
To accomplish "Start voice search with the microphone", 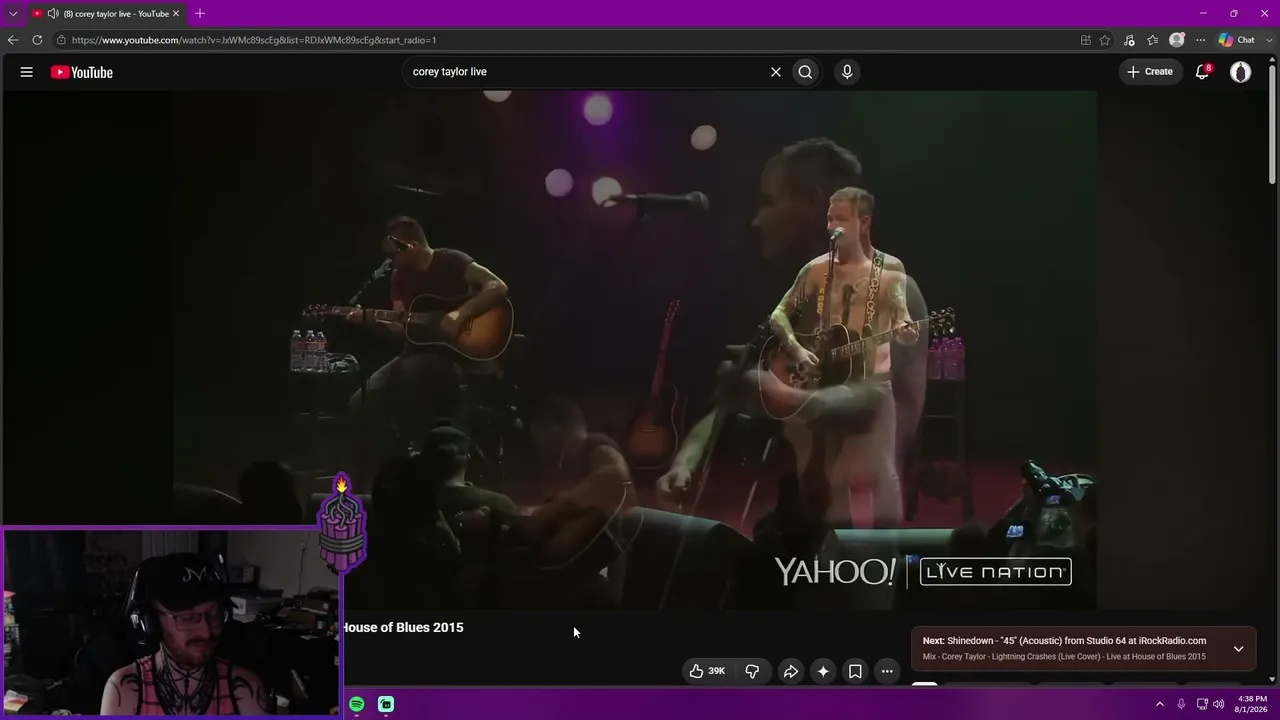I will coord(847,72).
